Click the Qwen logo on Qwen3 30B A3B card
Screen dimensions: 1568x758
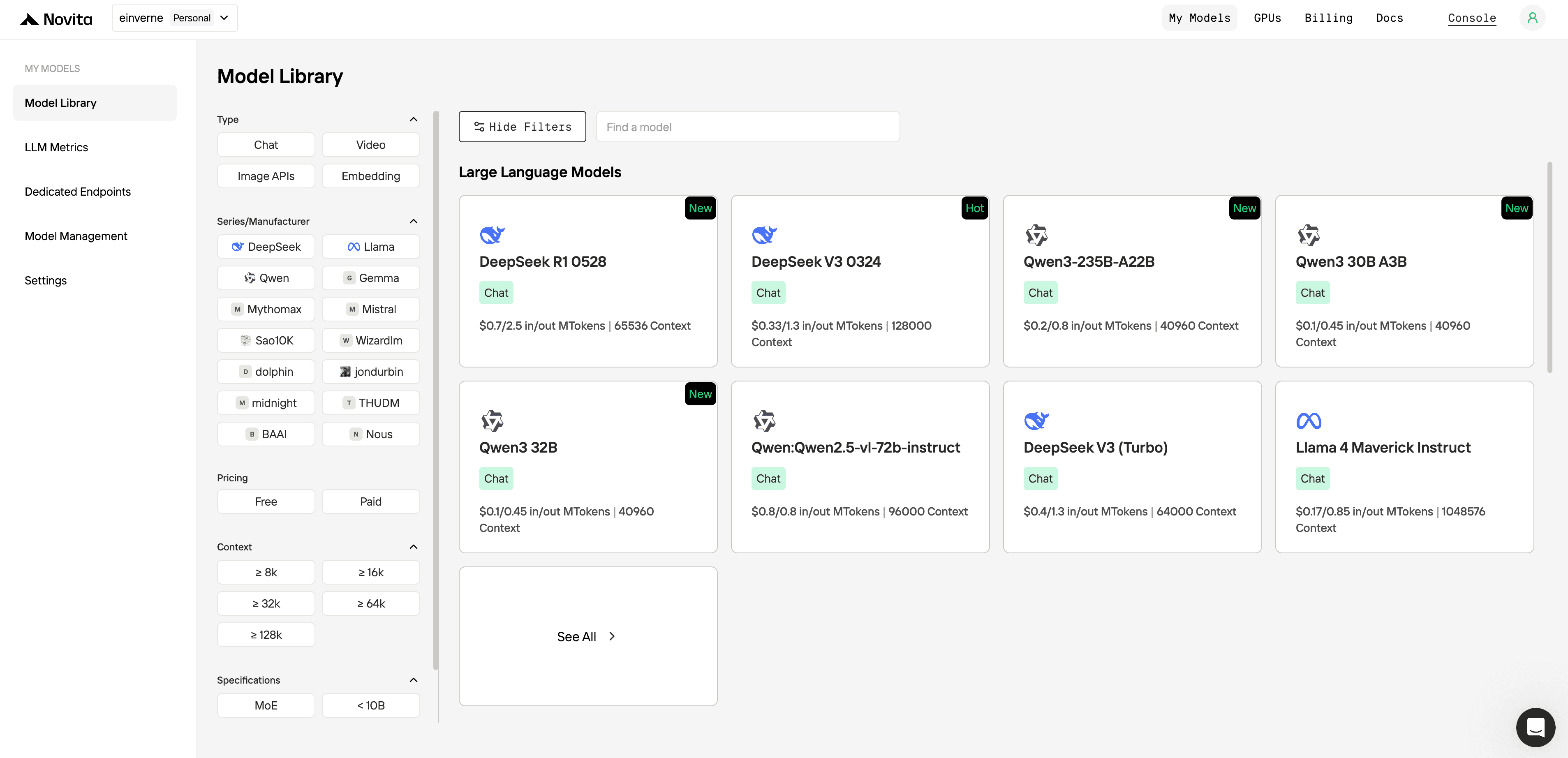(x=1308, y=234)
